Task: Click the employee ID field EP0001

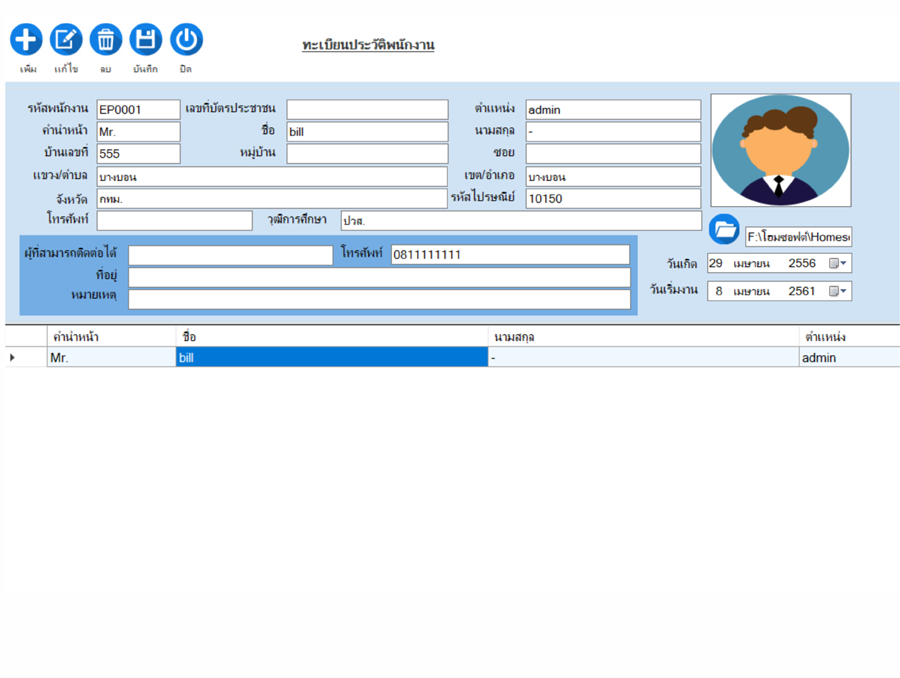Action: (138, 110)
